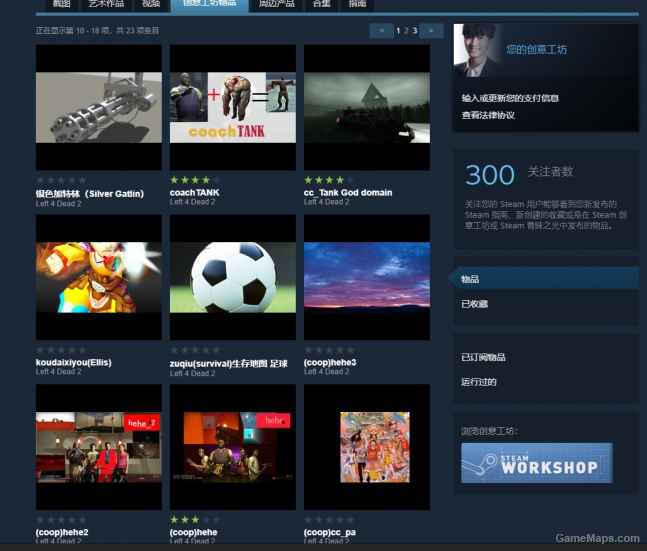Open the koudaixiyou(Ellis) anime thumbnail
This screenshot has width=647, height=551.
99,277
